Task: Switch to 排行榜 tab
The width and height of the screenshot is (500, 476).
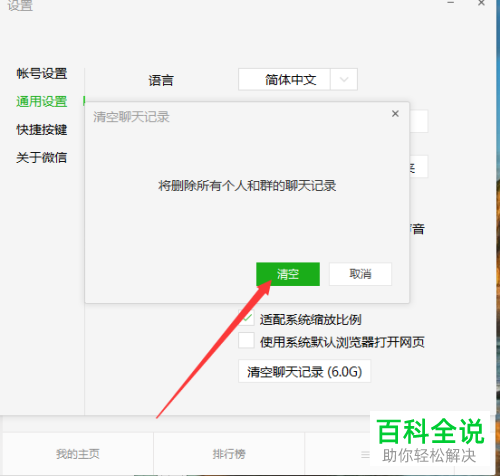Action: [229, 454]
